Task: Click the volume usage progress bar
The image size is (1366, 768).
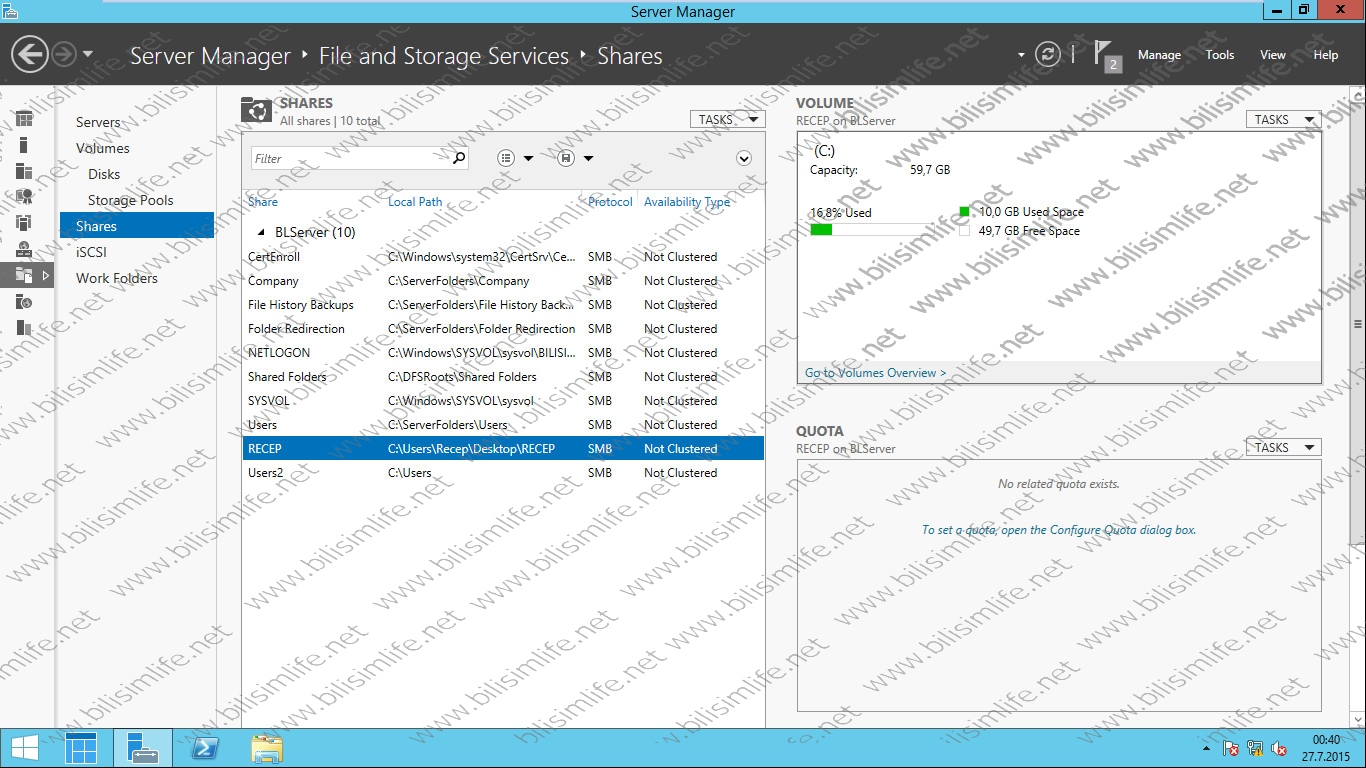Action: click(x=872, y=230)
